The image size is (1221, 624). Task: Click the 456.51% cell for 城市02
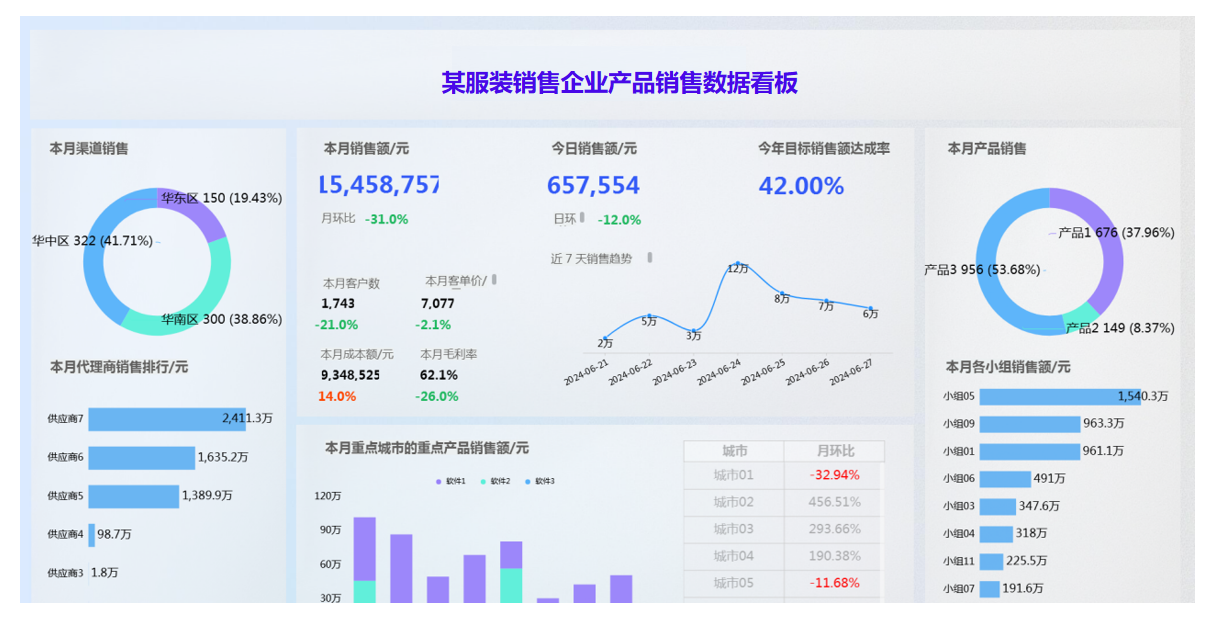(x=834, y=502)
